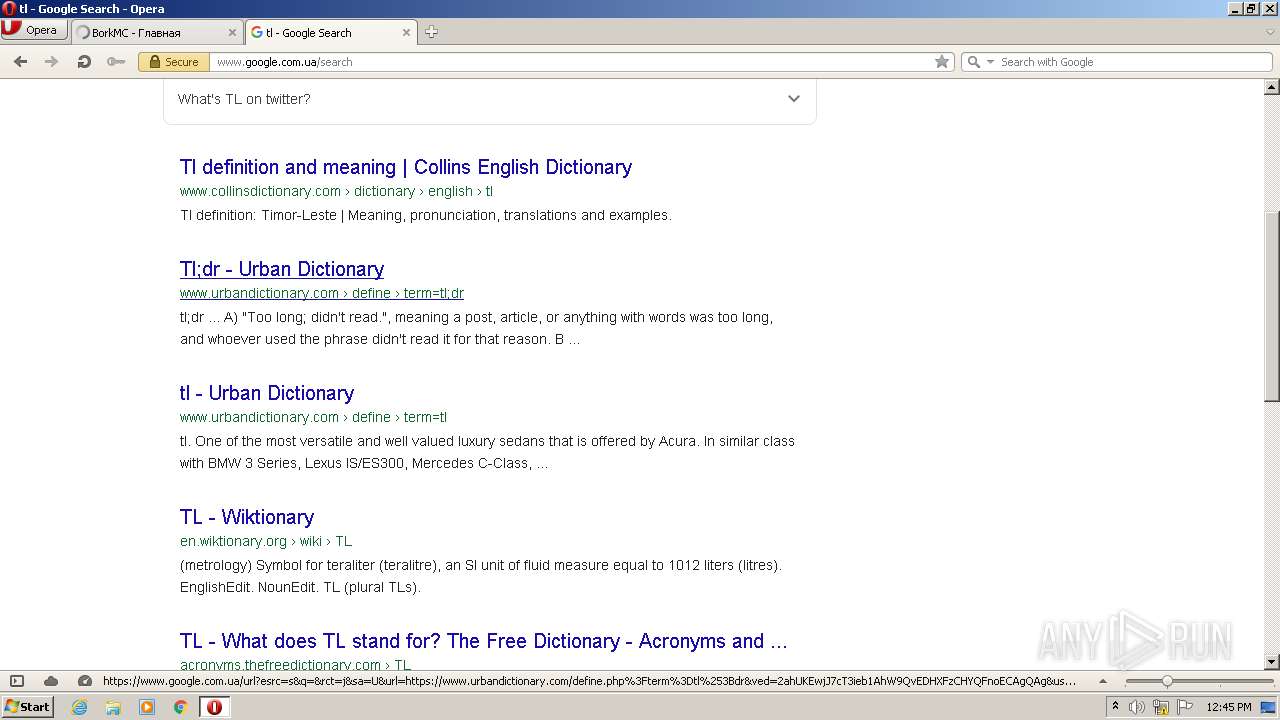Click the Secure padlock badge
This screenshot has height=720, width=1280.
coord(172,61)
